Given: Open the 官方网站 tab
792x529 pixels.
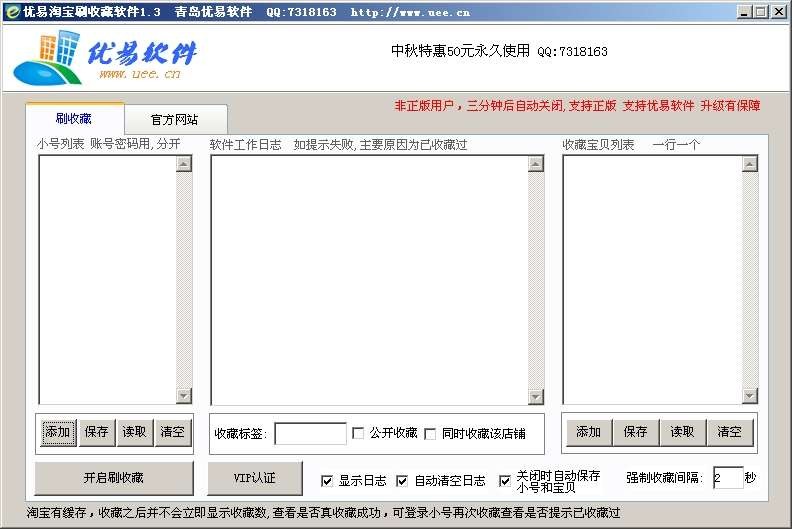Looking at the screenshot, I should point(175,120).
